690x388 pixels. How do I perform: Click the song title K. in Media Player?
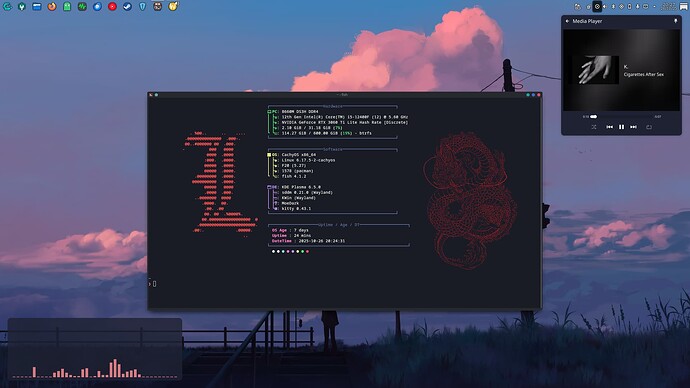tap(626, 67)
